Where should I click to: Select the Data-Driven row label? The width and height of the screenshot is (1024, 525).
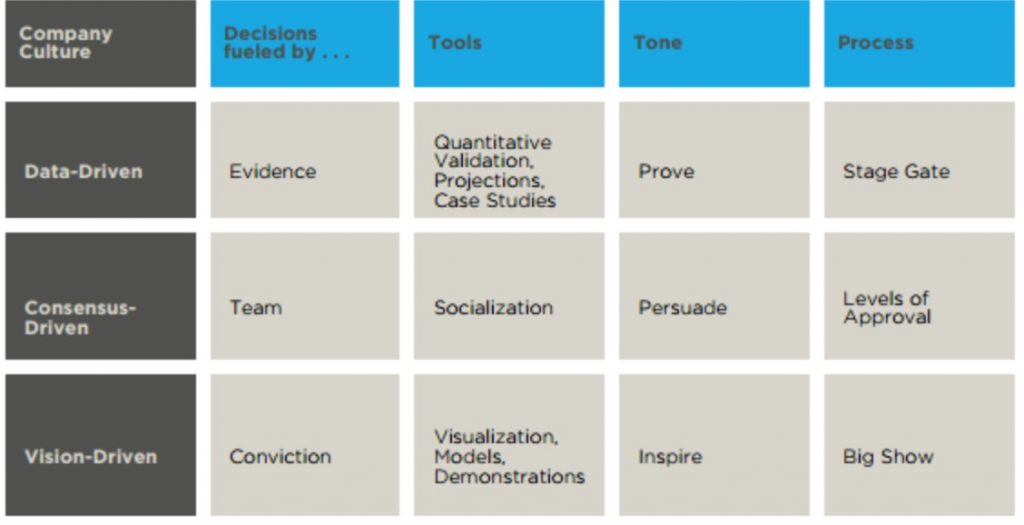tap(101, 160)
